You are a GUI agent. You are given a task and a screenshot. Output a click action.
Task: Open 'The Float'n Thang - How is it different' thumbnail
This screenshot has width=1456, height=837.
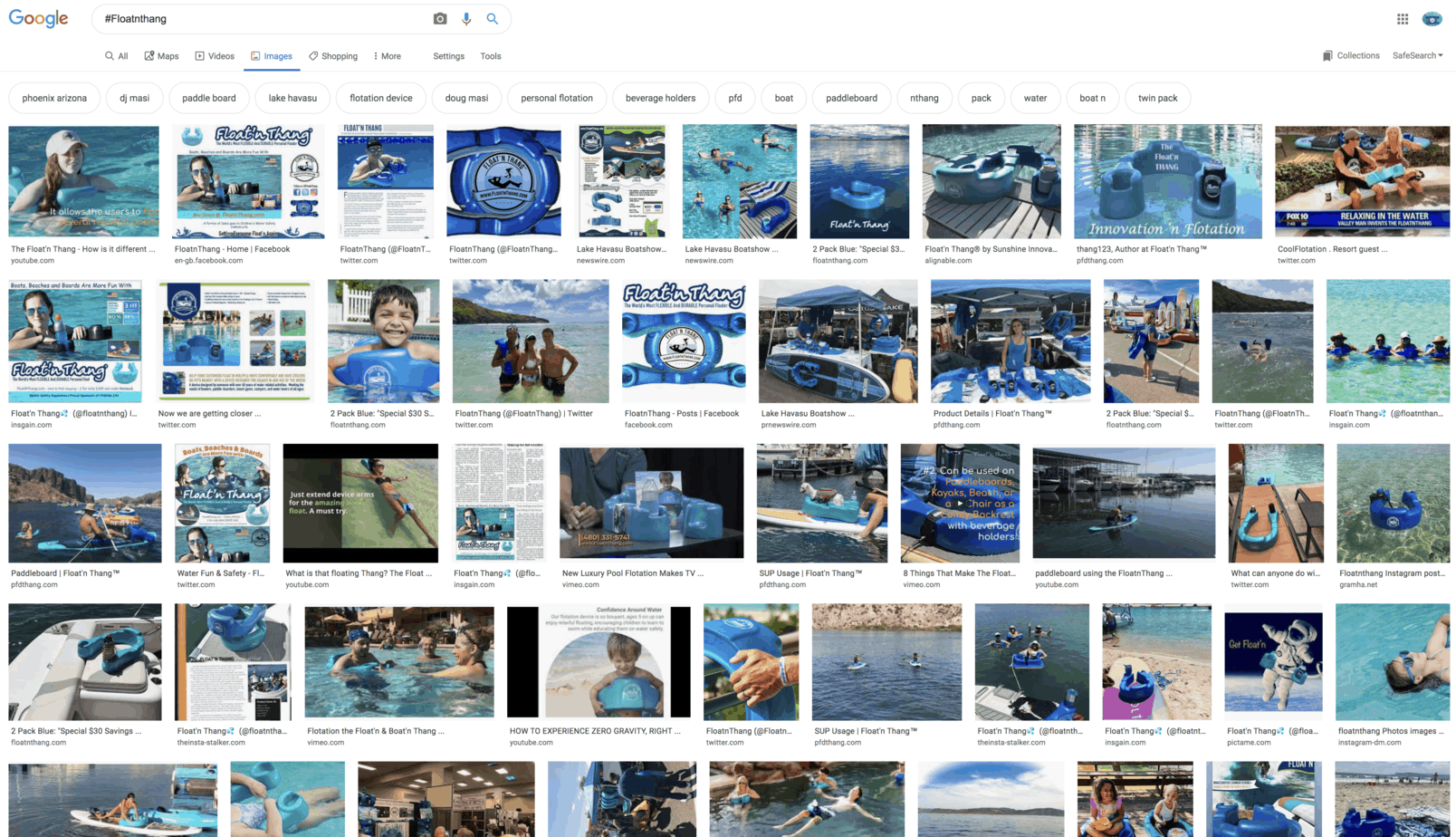(84, 181)
